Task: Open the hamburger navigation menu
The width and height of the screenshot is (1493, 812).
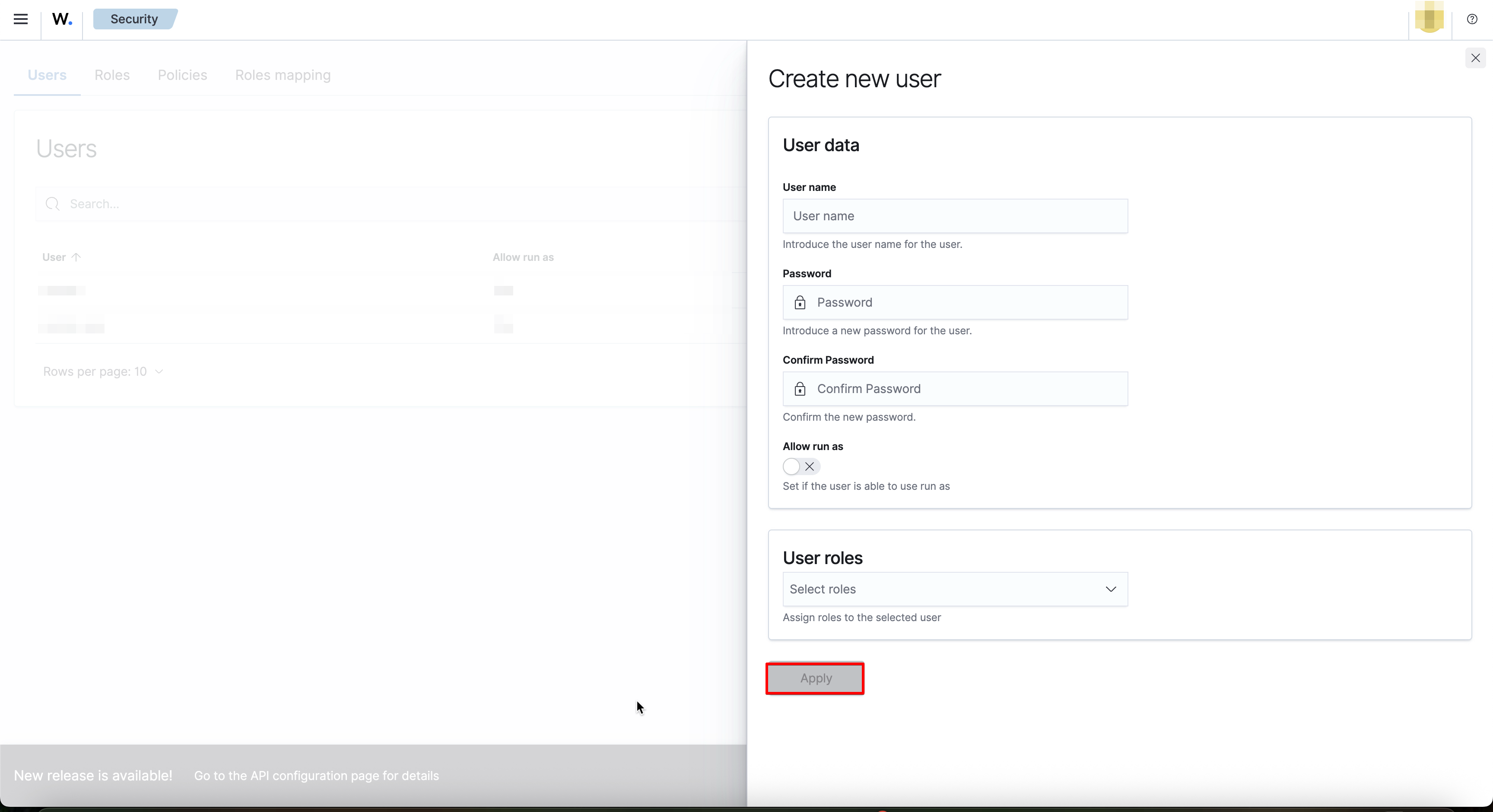Action: [20, 19]
